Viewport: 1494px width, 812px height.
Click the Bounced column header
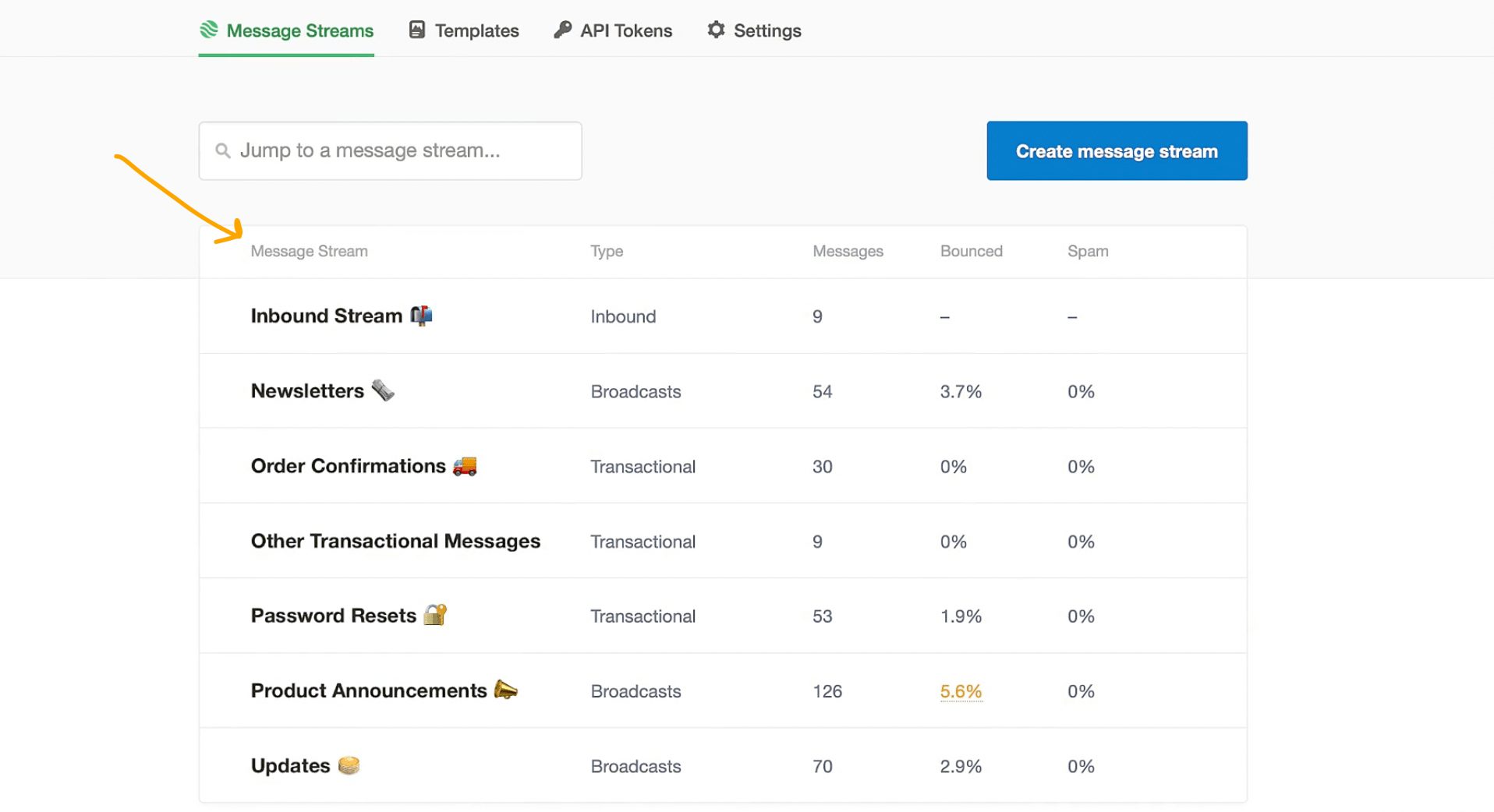point(971,251)
